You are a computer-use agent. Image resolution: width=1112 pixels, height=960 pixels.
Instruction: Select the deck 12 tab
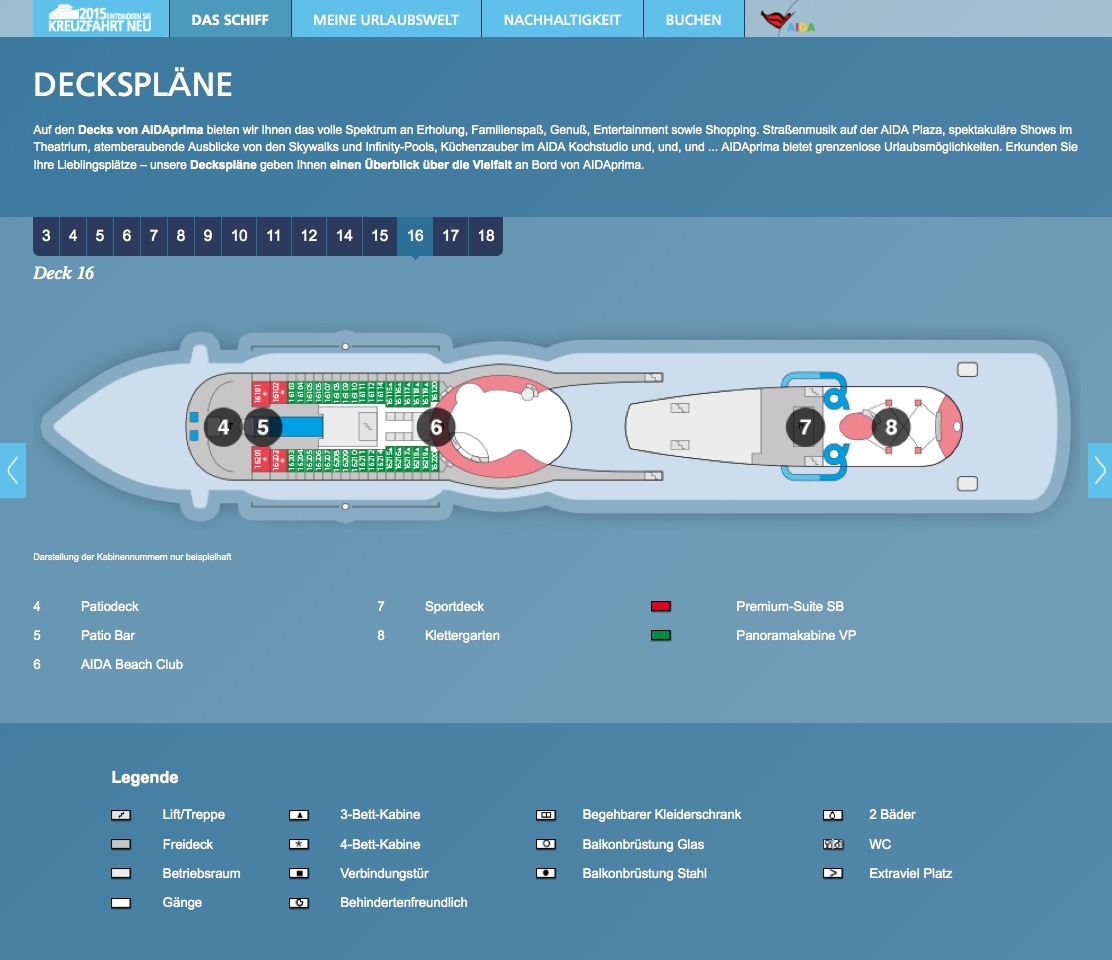tap(309, 236)
